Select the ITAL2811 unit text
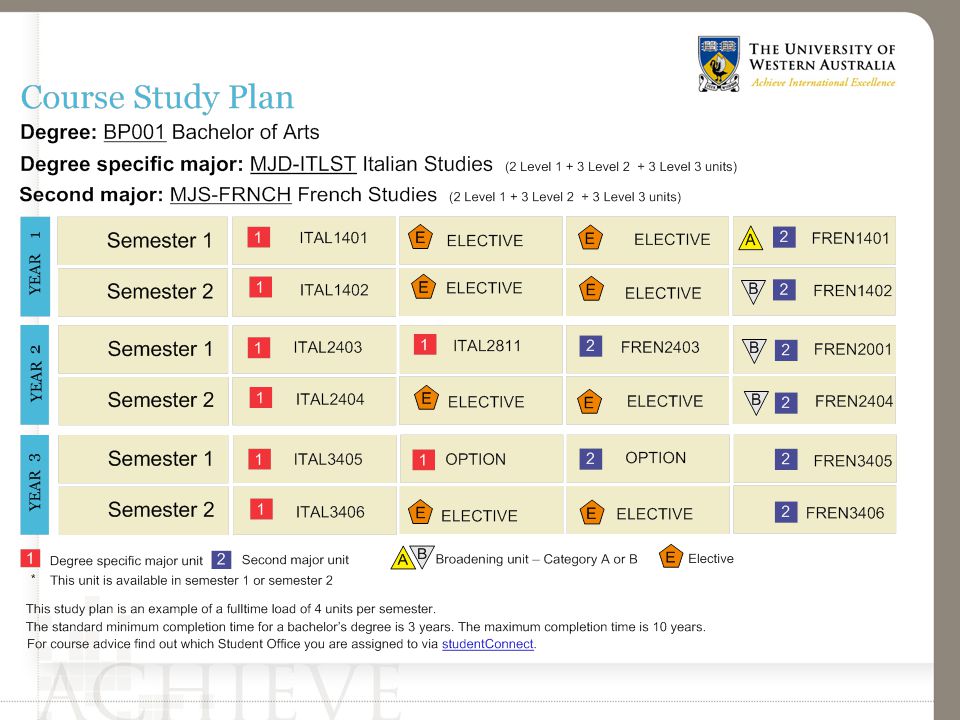This screenshot has height=720, width=960. 487,346
